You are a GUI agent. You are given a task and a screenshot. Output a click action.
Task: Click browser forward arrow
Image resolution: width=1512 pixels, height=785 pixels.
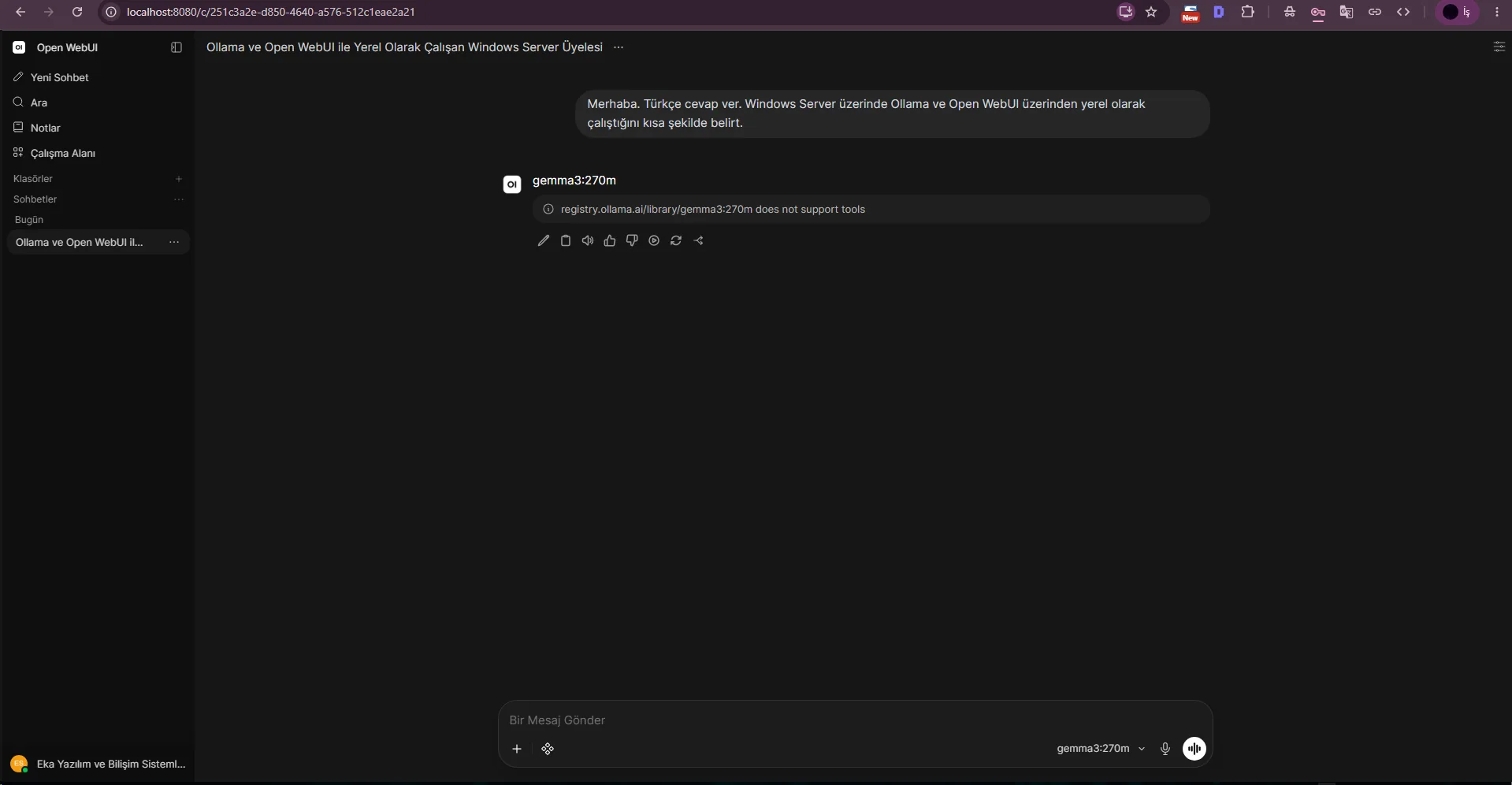tap(49, 12)
